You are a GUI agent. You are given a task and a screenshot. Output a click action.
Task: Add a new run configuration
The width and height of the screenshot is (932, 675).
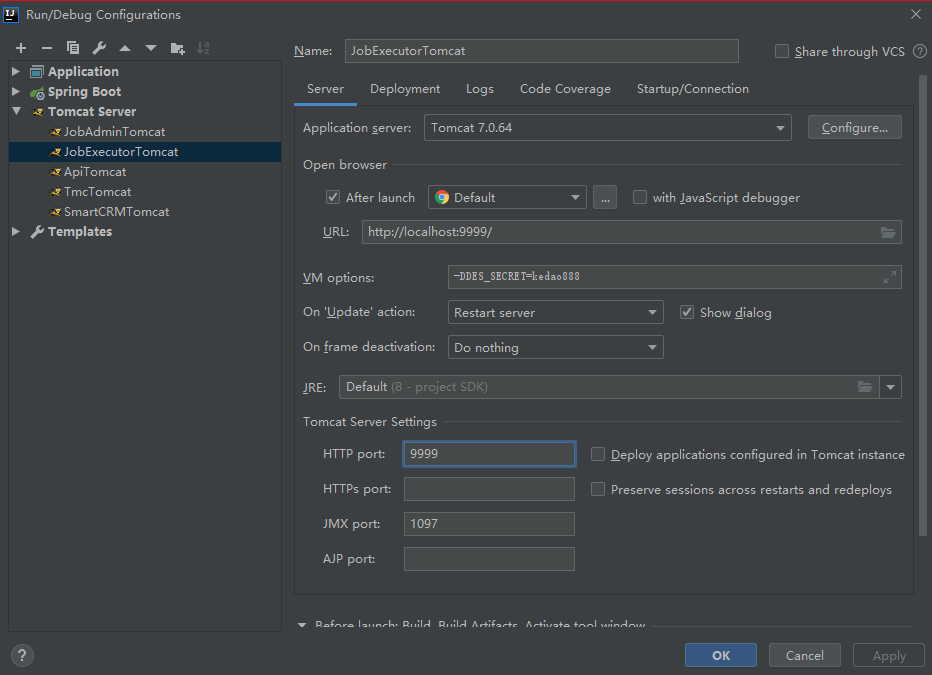[20, 47]
